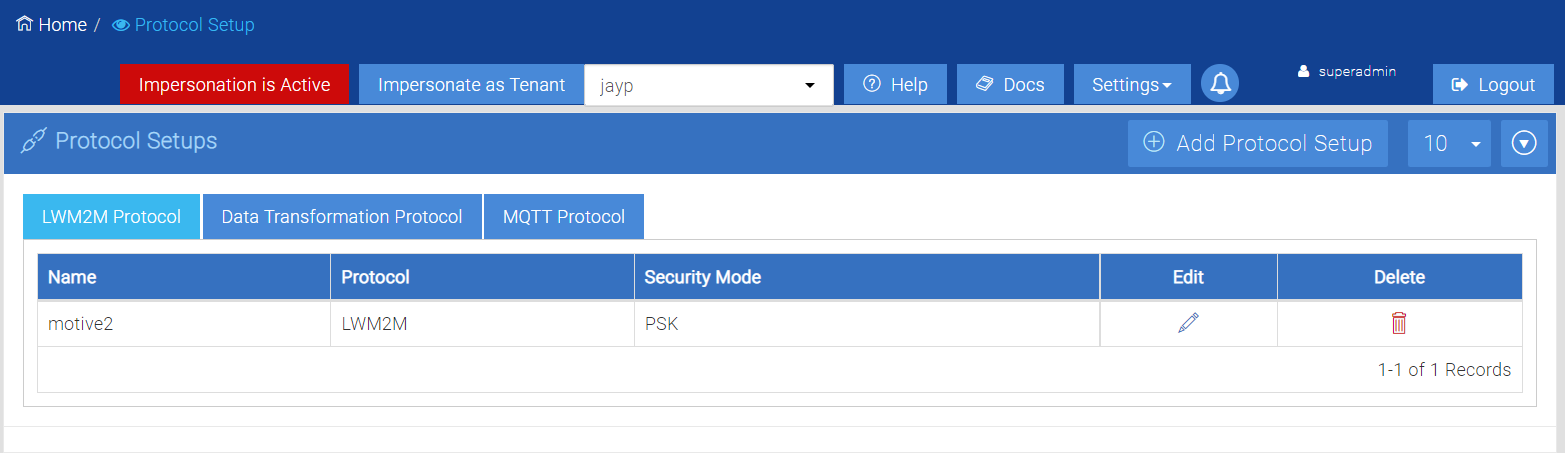Screen dimensions: 1565x453
Task: Open the page size dropdown showing 10
Action: click(1448, 143)
